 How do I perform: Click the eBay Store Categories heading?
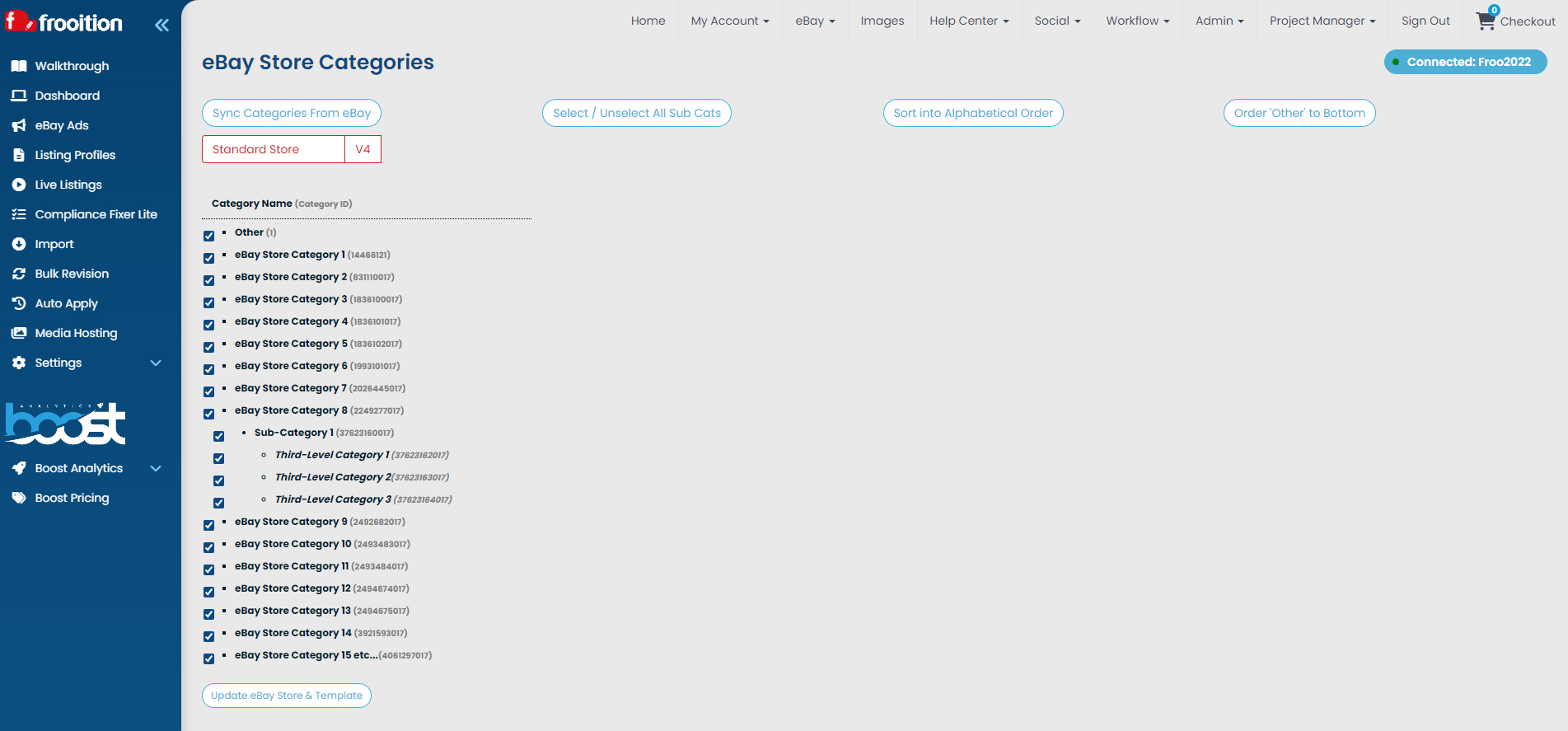318,62
